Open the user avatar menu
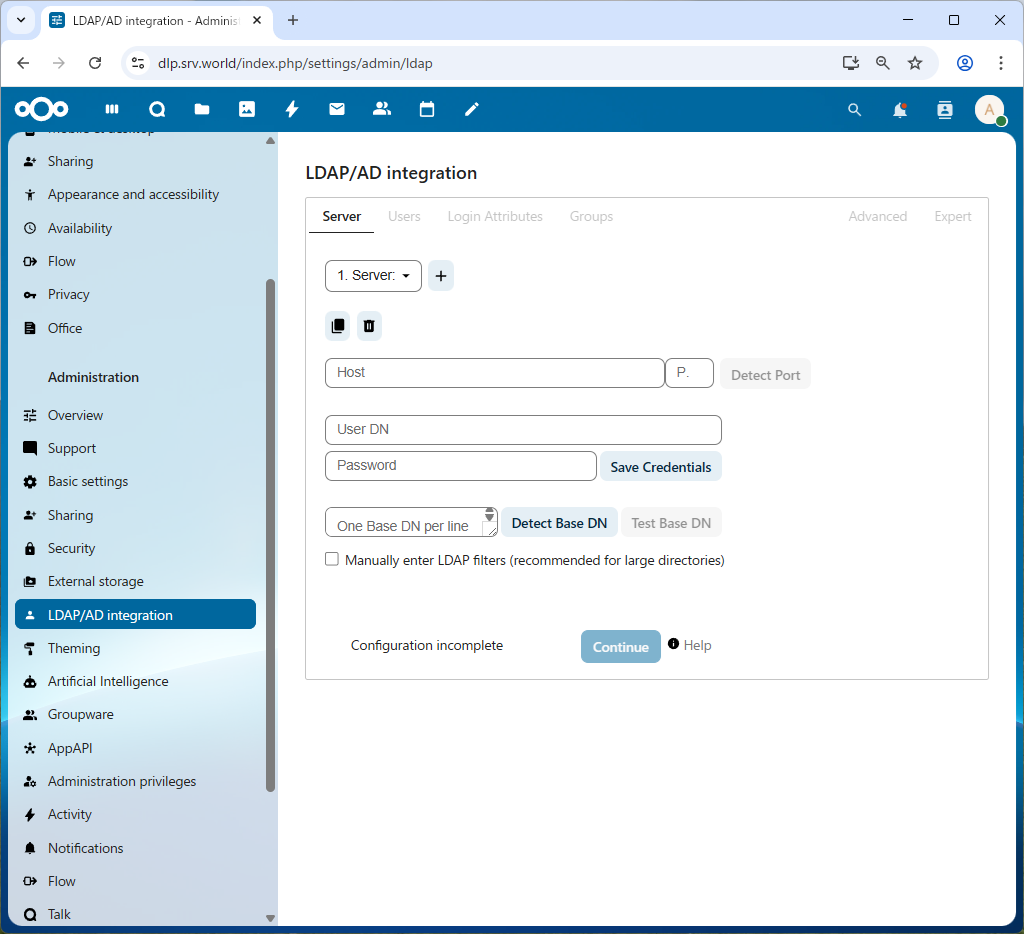The height and width of the screenshot is (934, 1024). [990, 110]
